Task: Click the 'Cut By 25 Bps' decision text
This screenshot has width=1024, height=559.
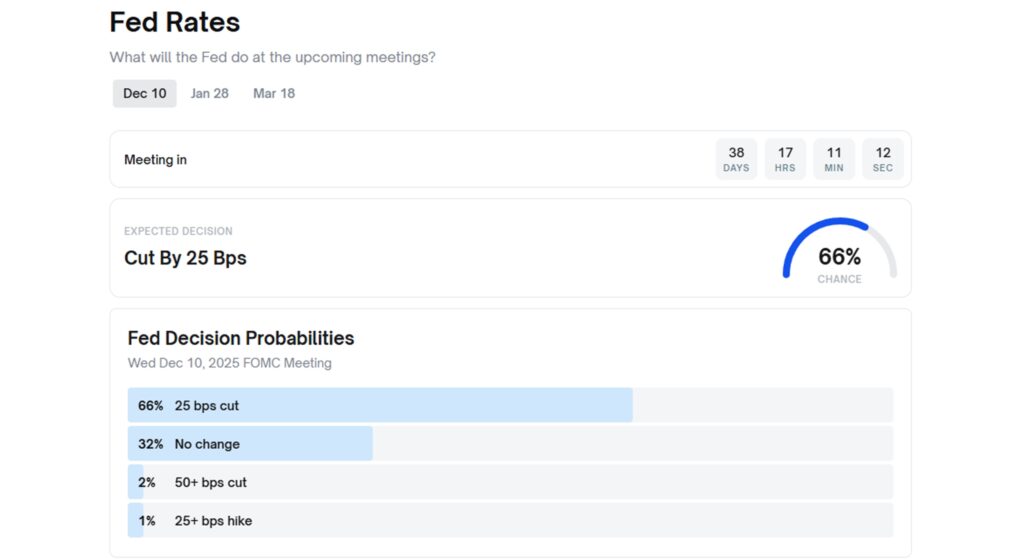Action: click(185, 258)
